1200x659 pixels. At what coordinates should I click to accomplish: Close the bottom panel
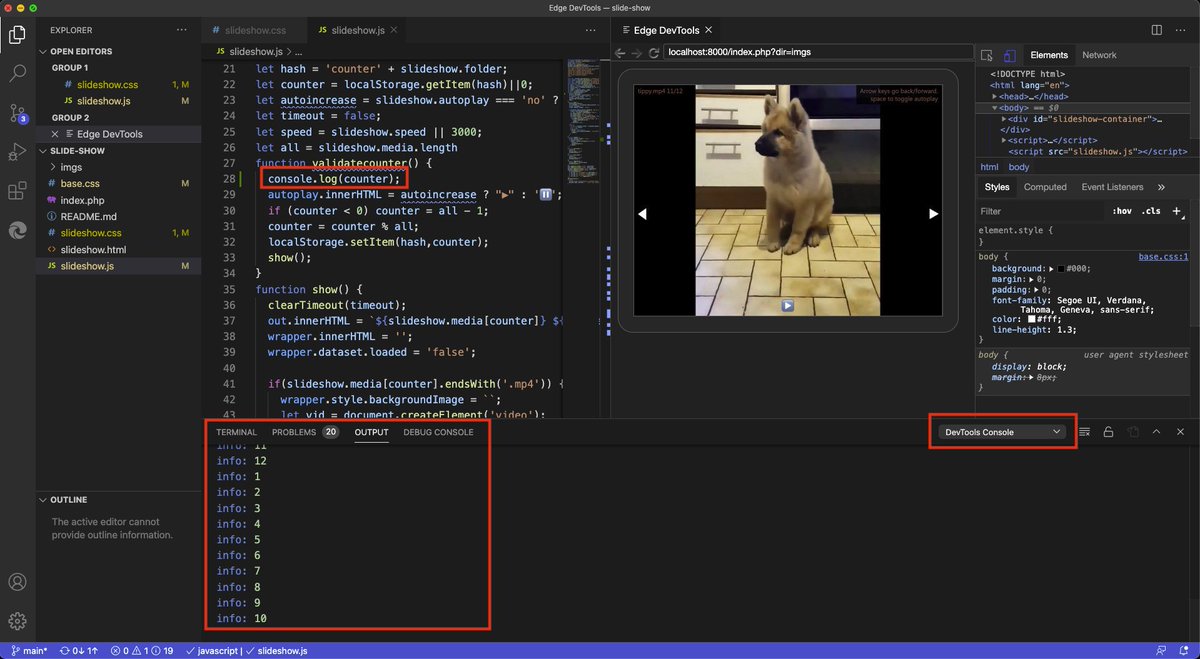tap(1180, 432)
